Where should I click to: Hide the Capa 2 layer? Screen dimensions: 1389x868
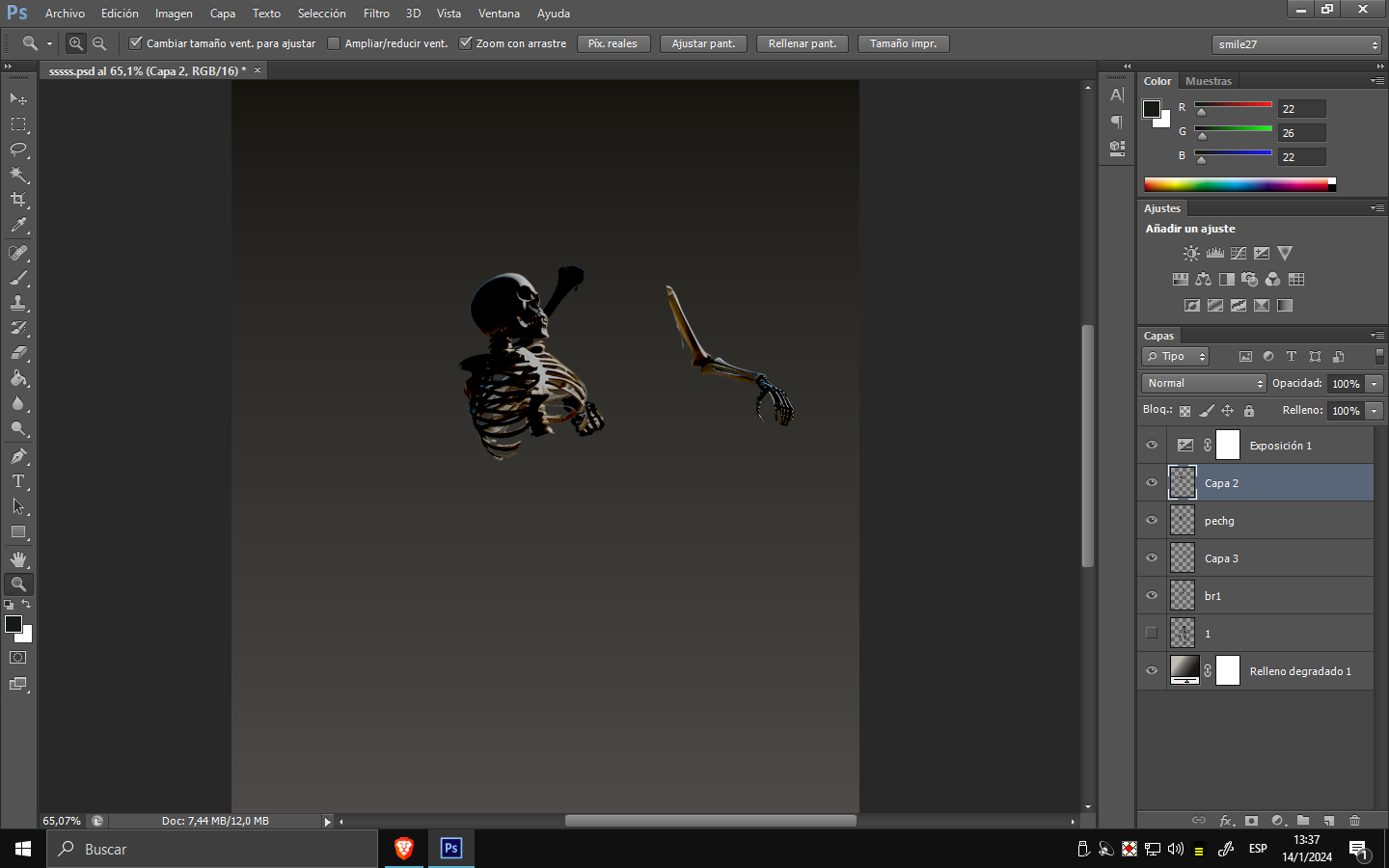coord(1152,483)
